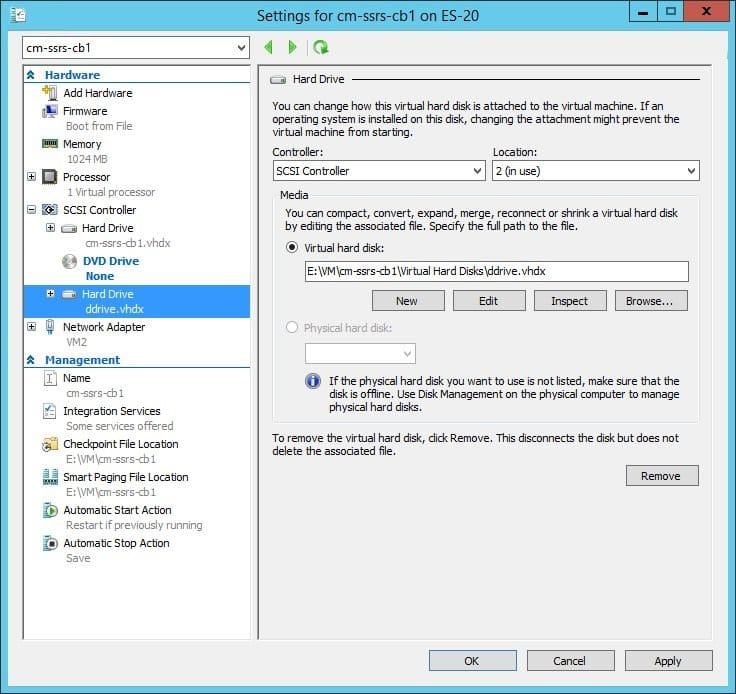This screenshot has width=736, height=694.
Task: Select the Integration Services item
Action: [112, 411]
